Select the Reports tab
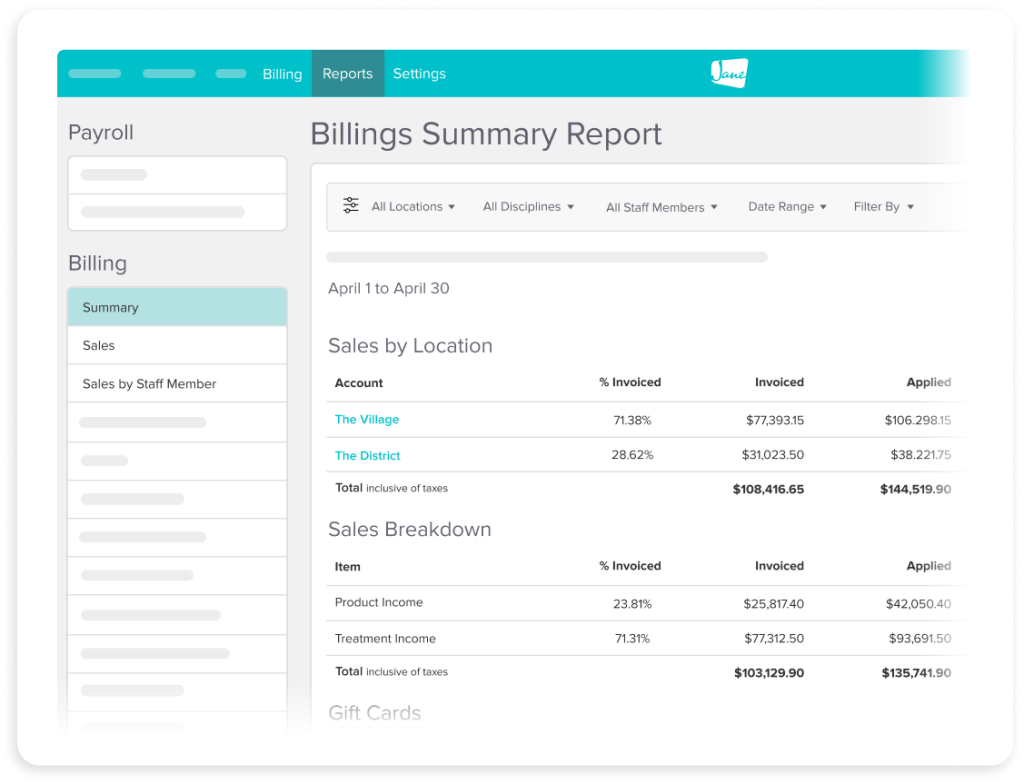 pyautogui.click(x=347, y=74)
